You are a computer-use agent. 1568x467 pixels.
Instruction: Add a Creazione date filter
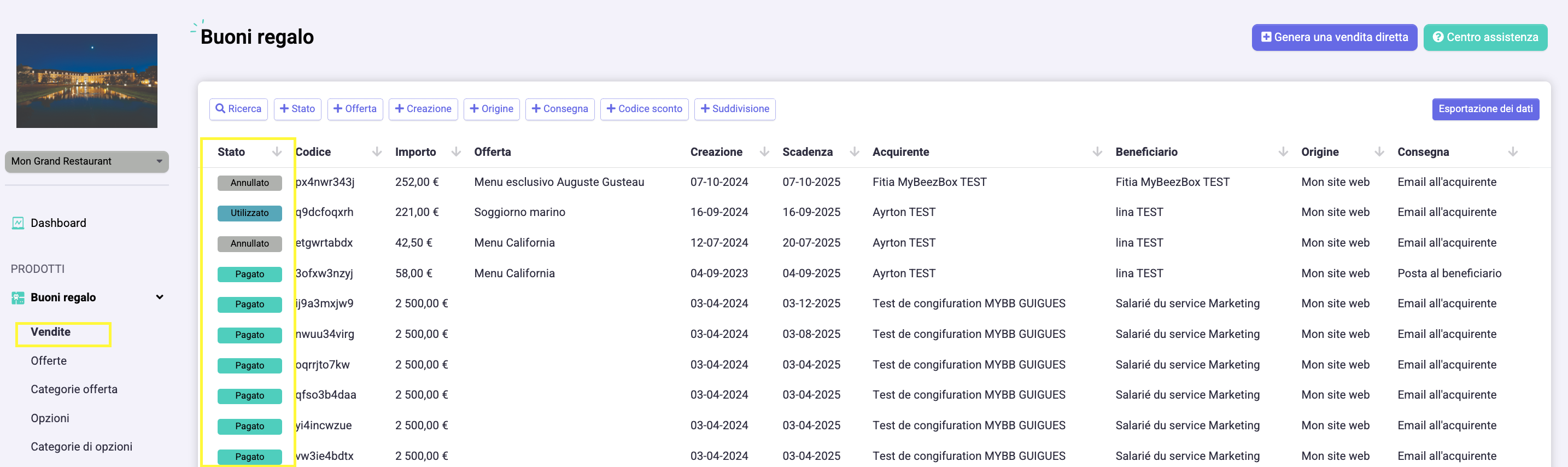tap(423, 109)
